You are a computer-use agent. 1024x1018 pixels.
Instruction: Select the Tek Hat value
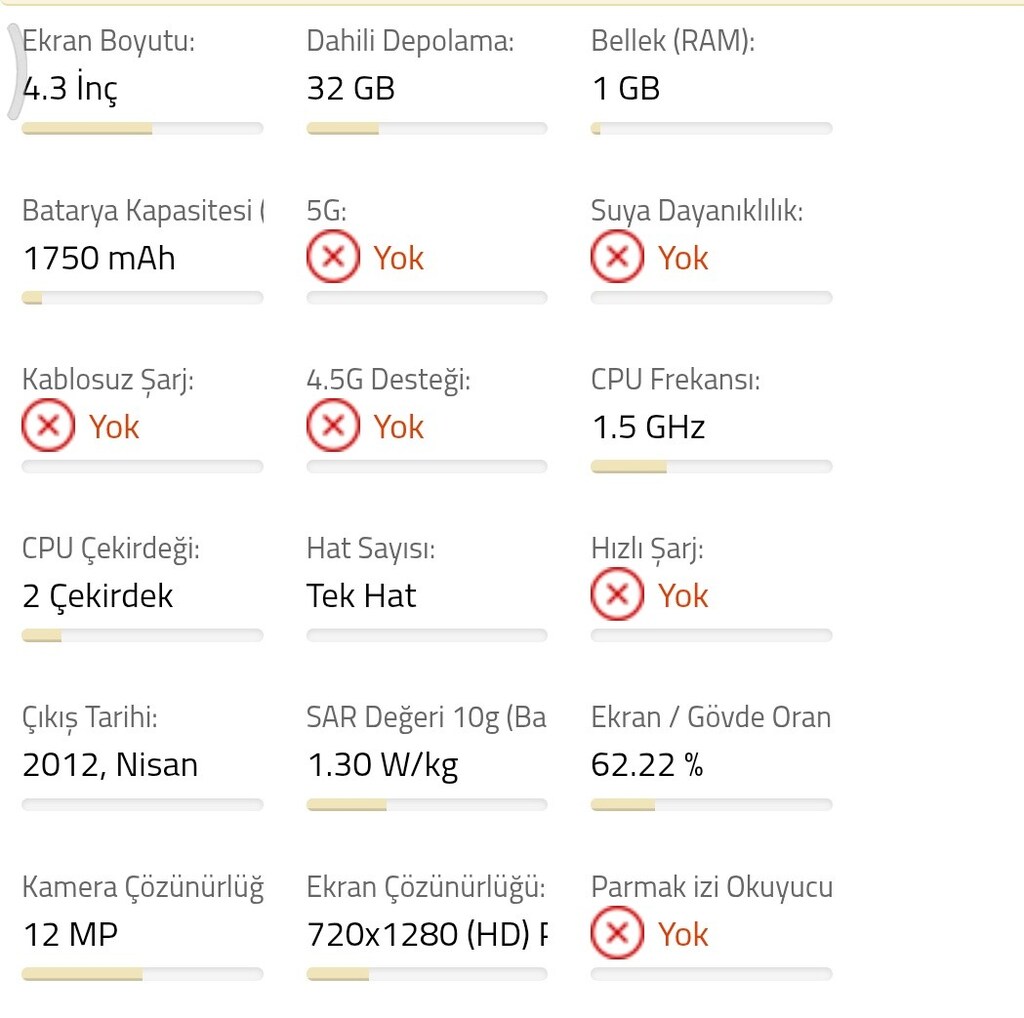pos(361,596)
